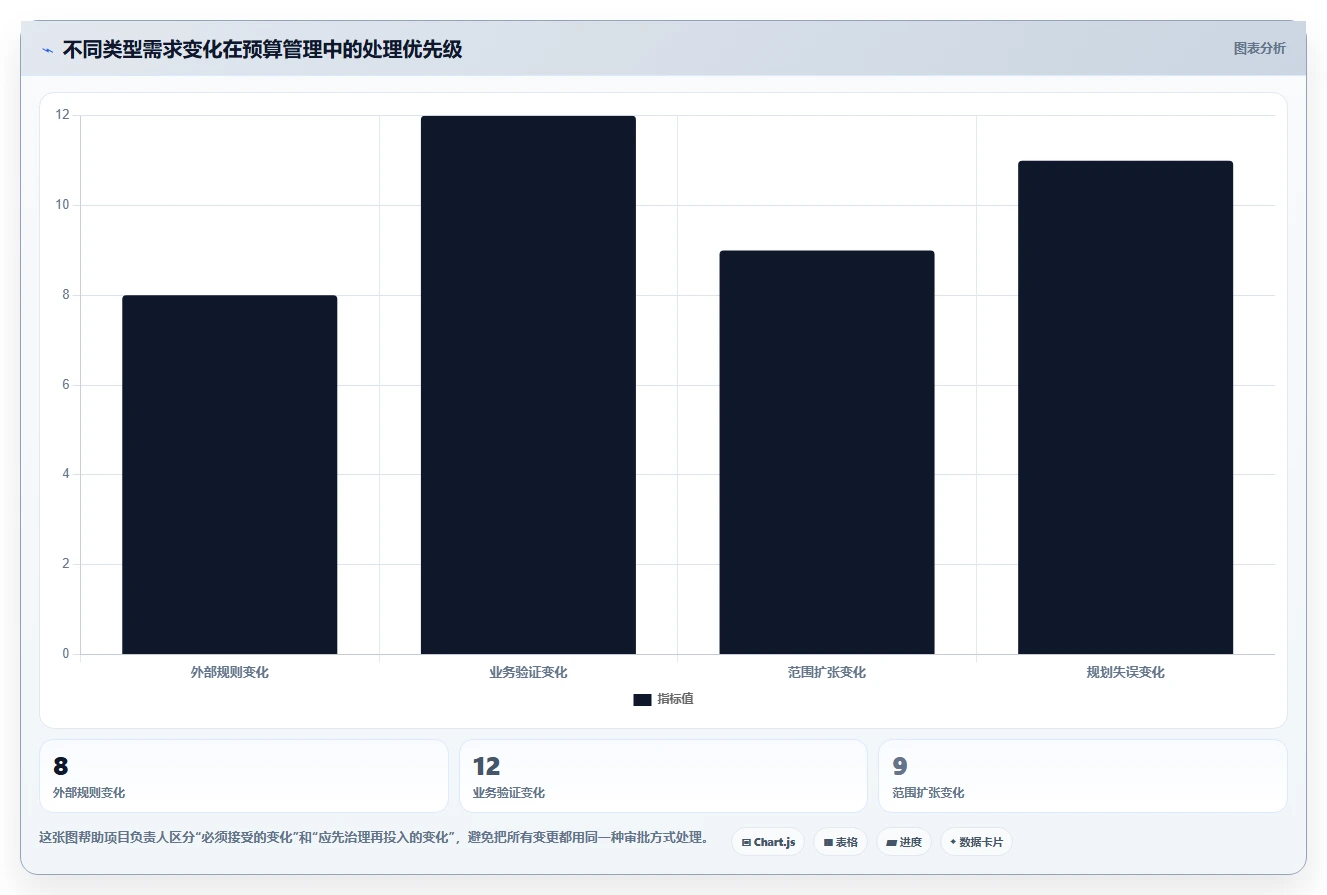
Task: Open the data card showing value 9
Action: pyautogui.click(x=1083, y=776)
